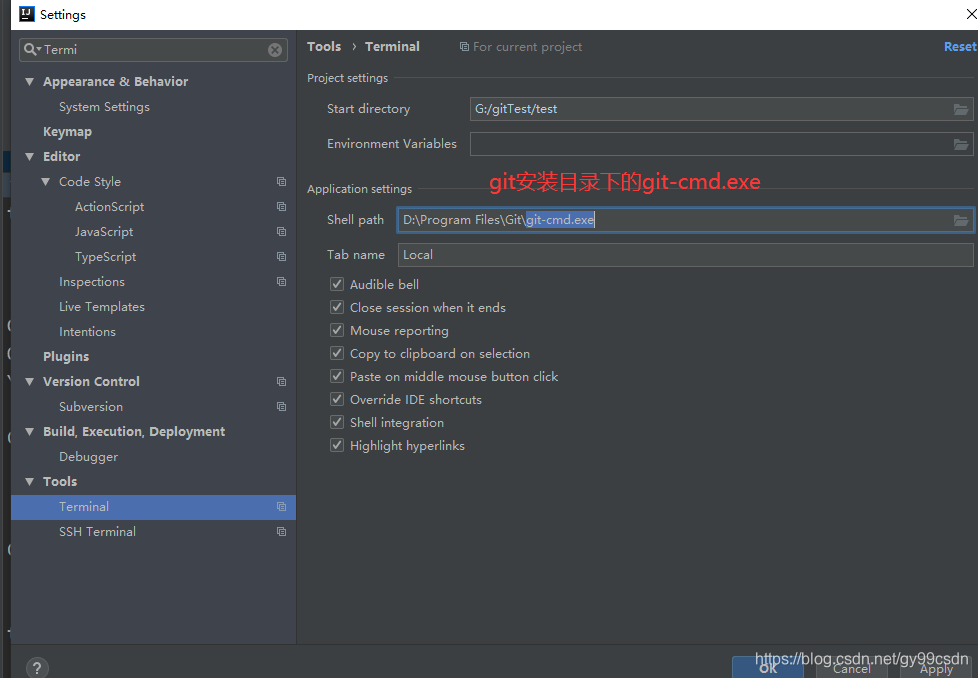The width and height of the screenshot is (978, 678).
Task: Select Keymap in settings tree
Action: 67,132
